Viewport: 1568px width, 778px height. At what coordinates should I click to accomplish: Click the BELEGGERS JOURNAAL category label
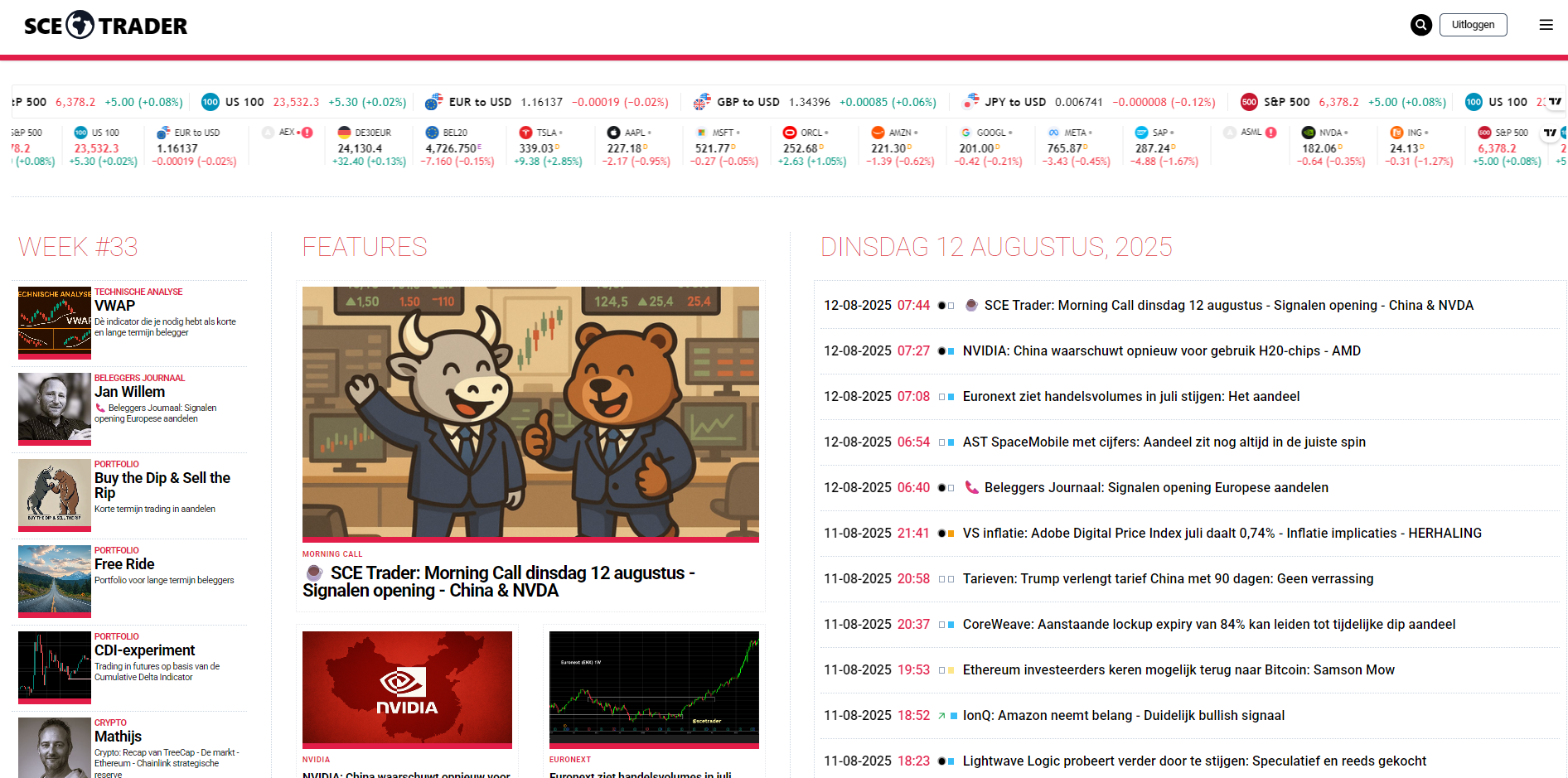(139, 378)
